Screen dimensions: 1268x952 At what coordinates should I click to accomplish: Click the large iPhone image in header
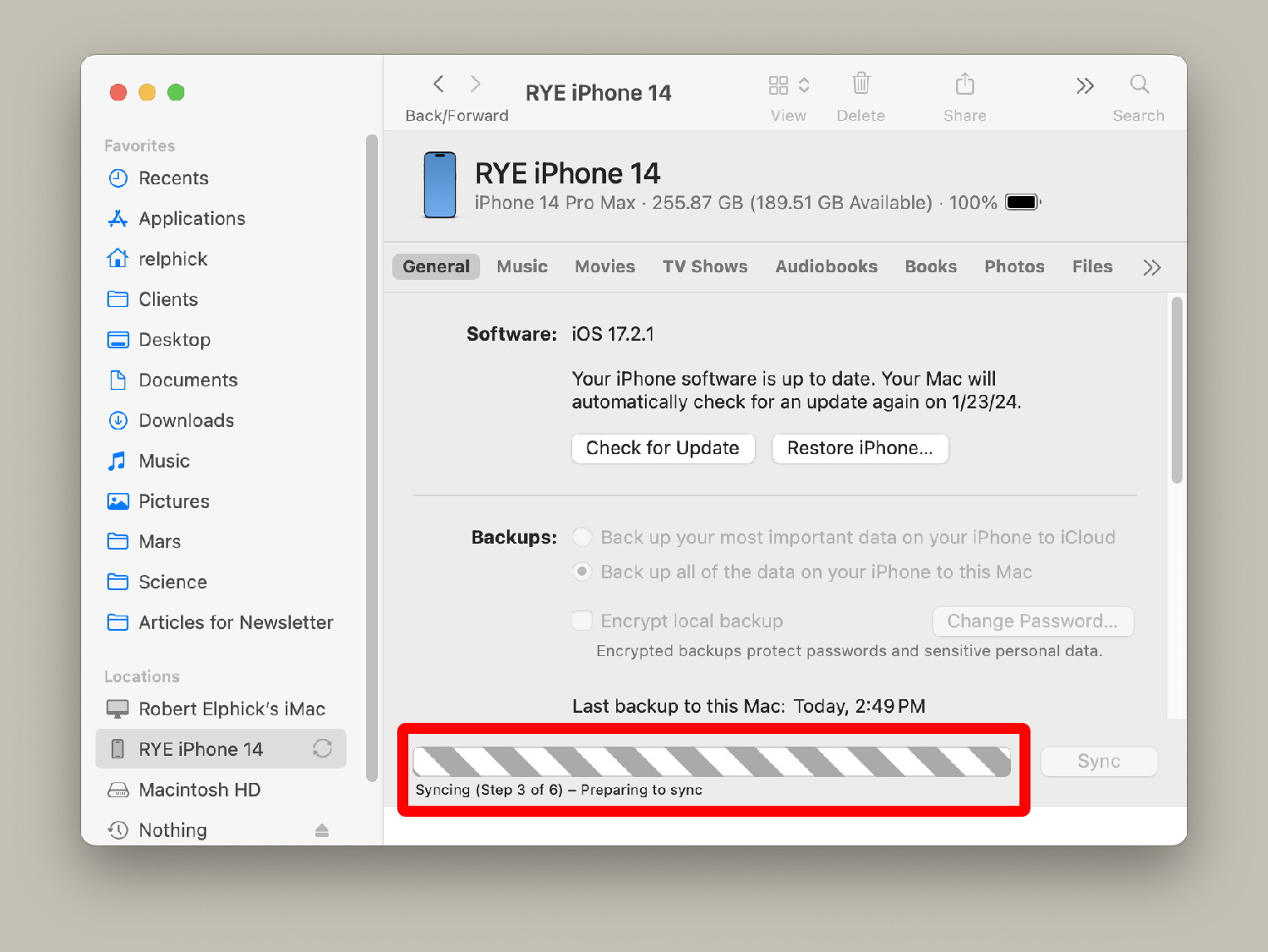tap(440, 185)
